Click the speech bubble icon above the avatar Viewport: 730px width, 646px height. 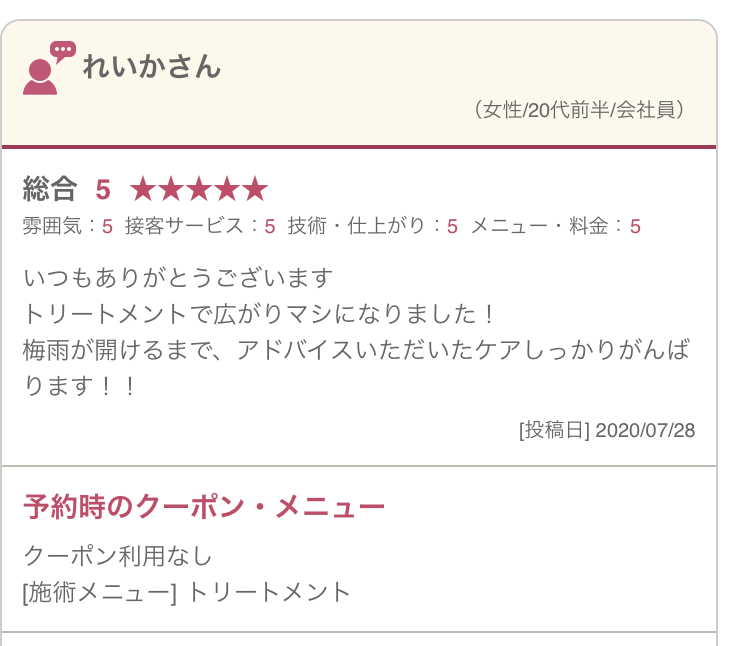pyautogui.click(x=63, y=52)
